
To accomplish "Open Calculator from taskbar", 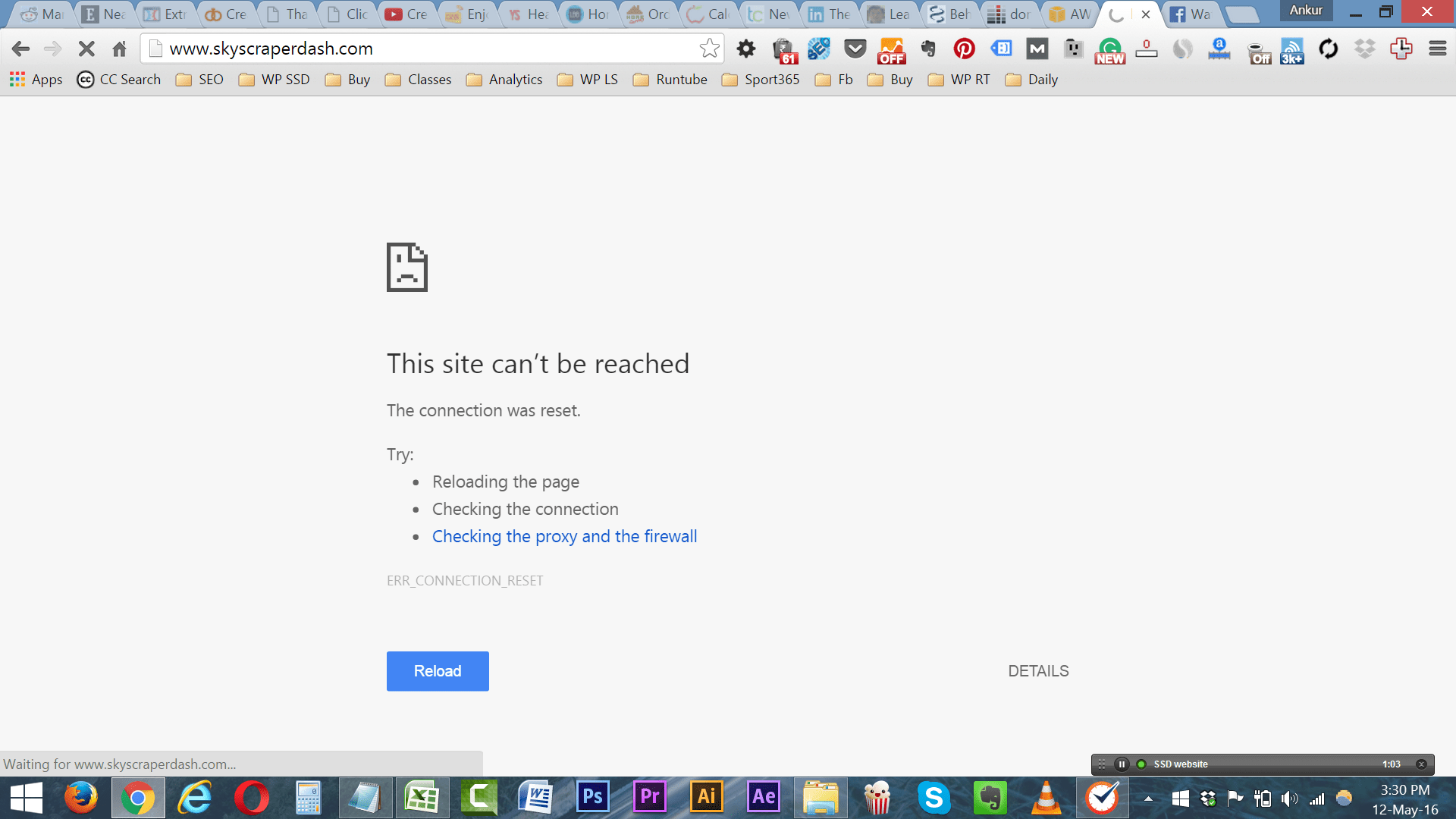I will pos(309,798).
